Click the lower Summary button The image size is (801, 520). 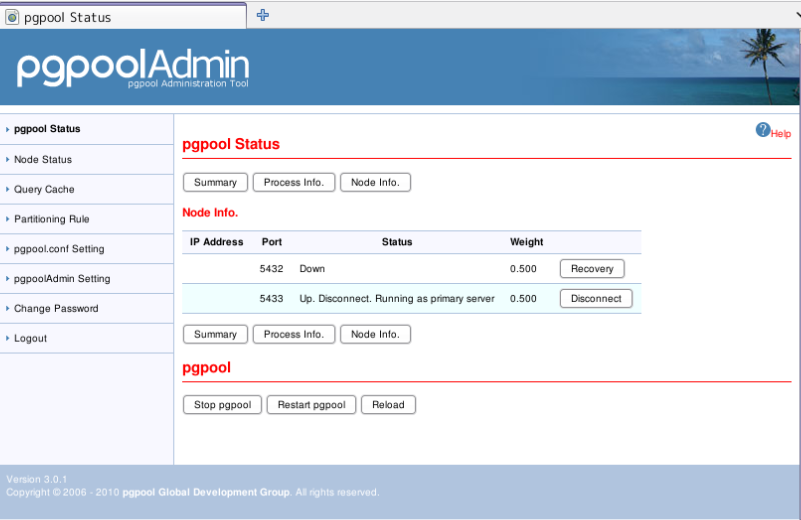pyautogui.click(x=215, y=334)
